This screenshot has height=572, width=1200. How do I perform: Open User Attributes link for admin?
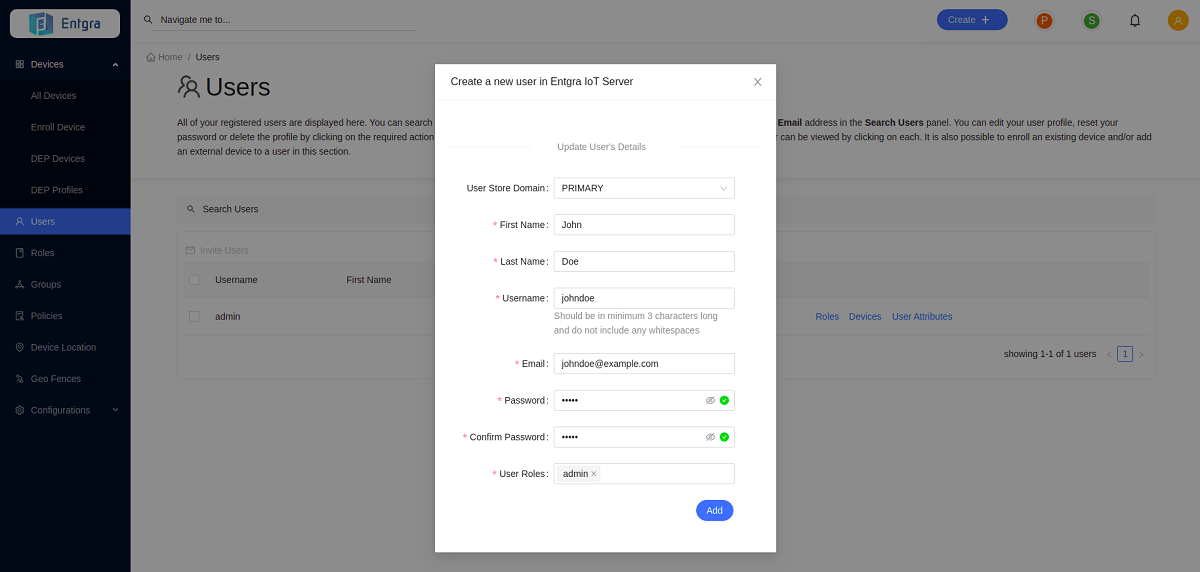coord(922,316)
